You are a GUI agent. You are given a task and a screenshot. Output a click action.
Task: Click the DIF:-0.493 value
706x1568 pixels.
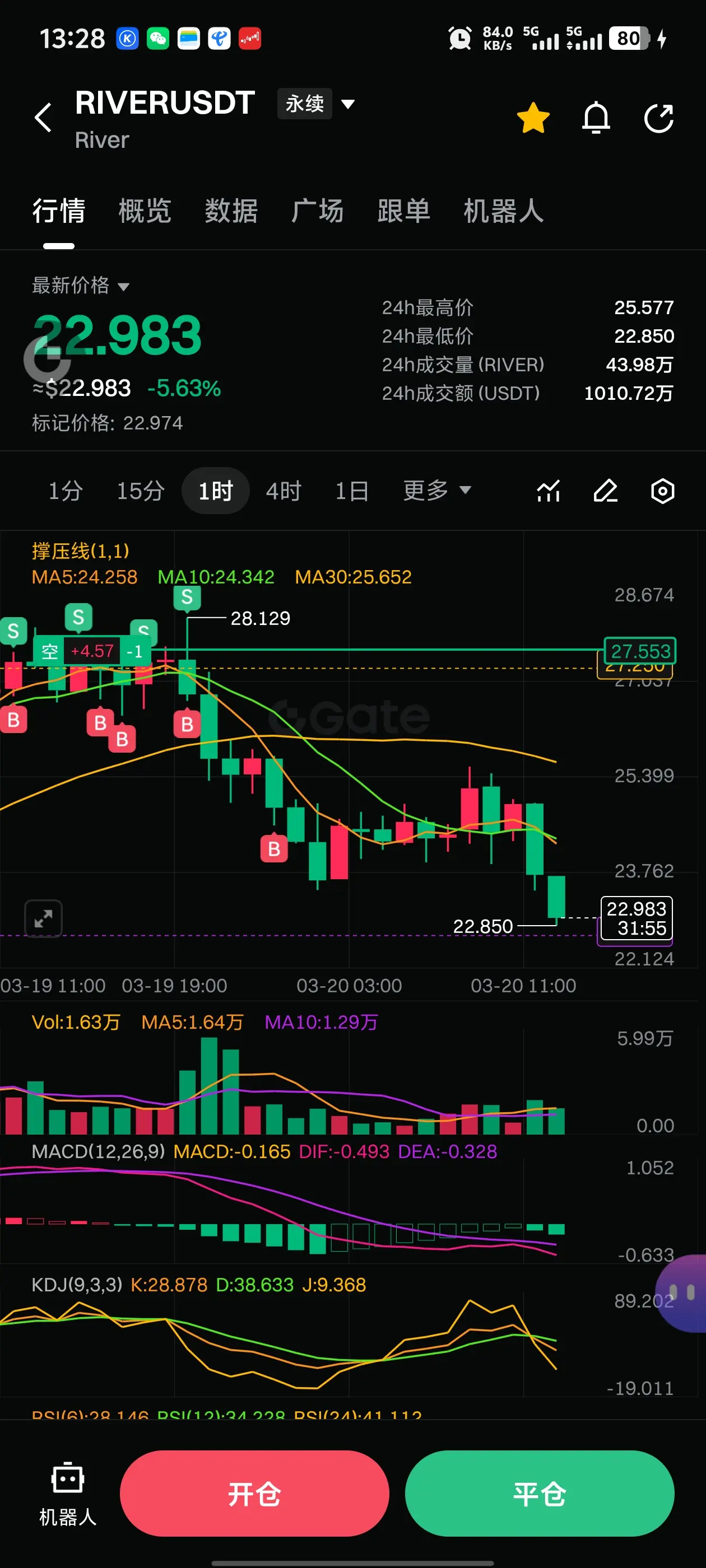pos(344,1152)
